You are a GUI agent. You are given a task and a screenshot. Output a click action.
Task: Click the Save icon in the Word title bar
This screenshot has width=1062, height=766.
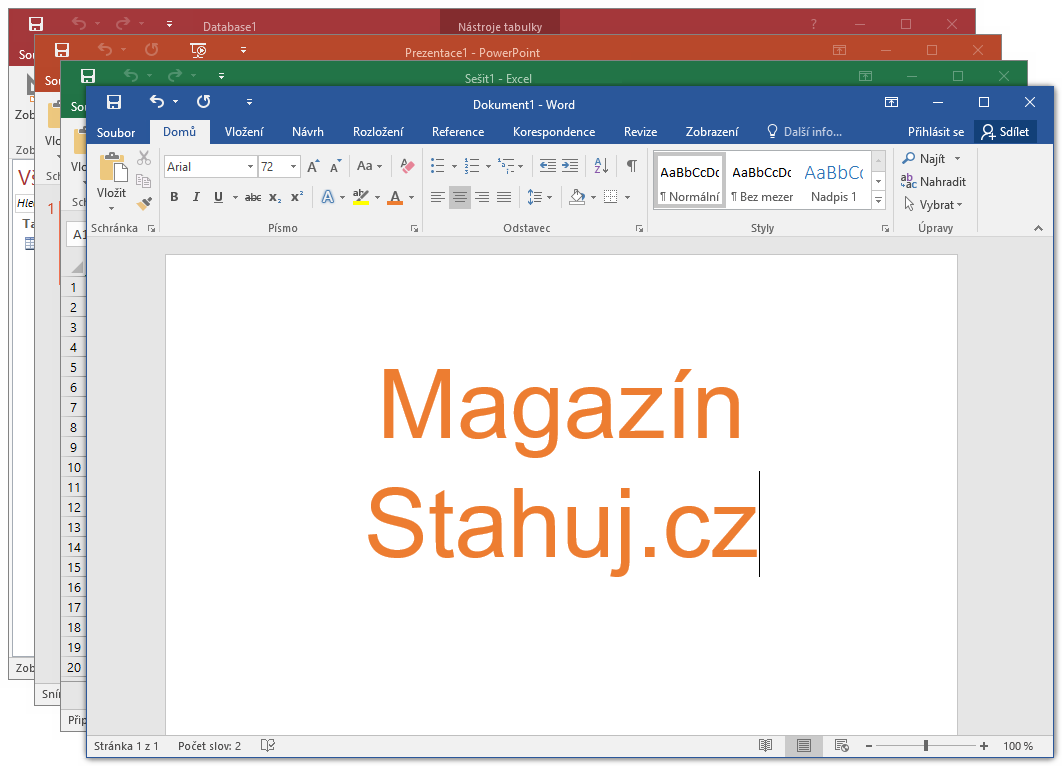pyautogui.click(x=114, y=102)
